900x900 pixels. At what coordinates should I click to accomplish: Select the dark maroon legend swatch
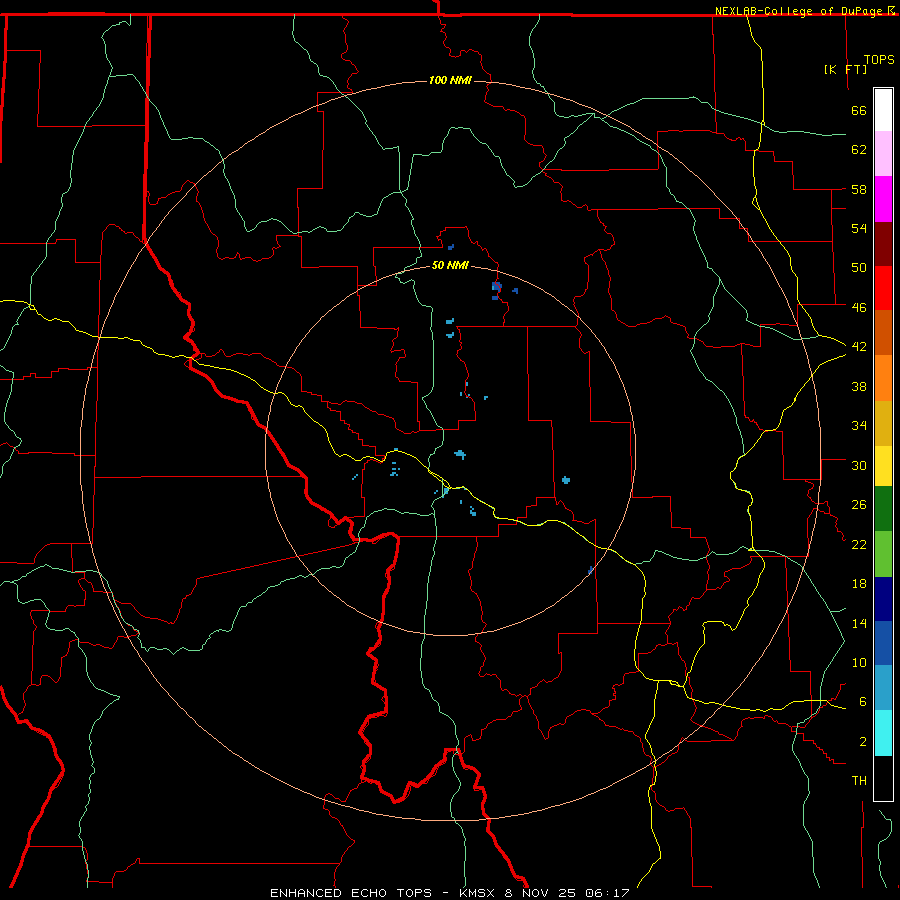point(883,244)
